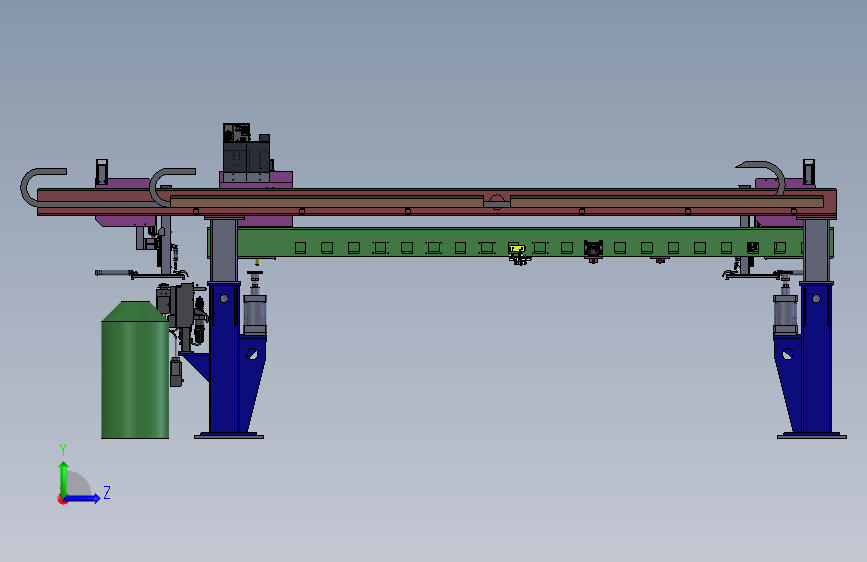Click the blue Z axis arrow of triad
The image size is (867, 562).
[84, 498]
